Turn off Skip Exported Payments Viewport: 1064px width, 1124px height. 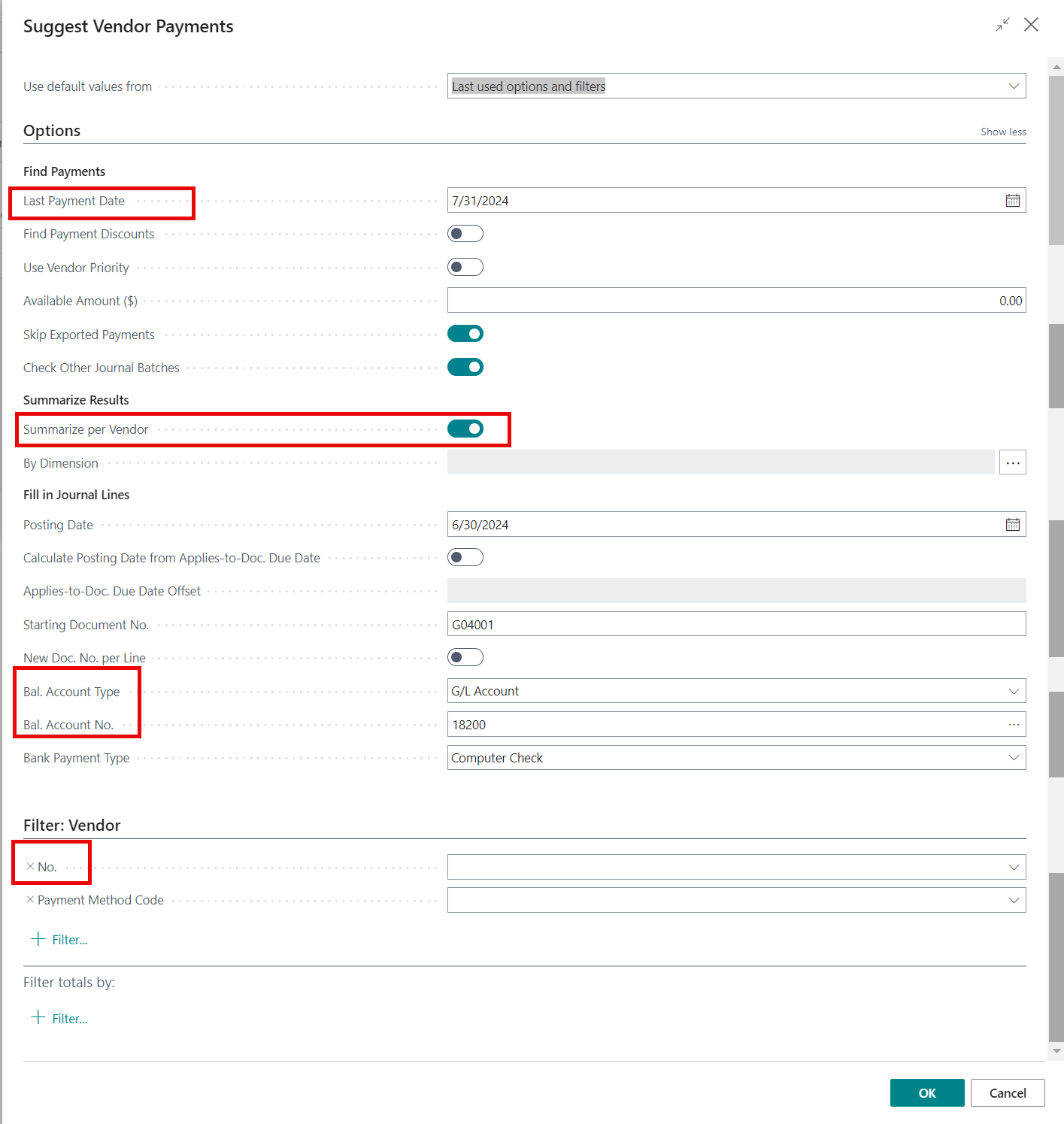[x=465, y=333]
